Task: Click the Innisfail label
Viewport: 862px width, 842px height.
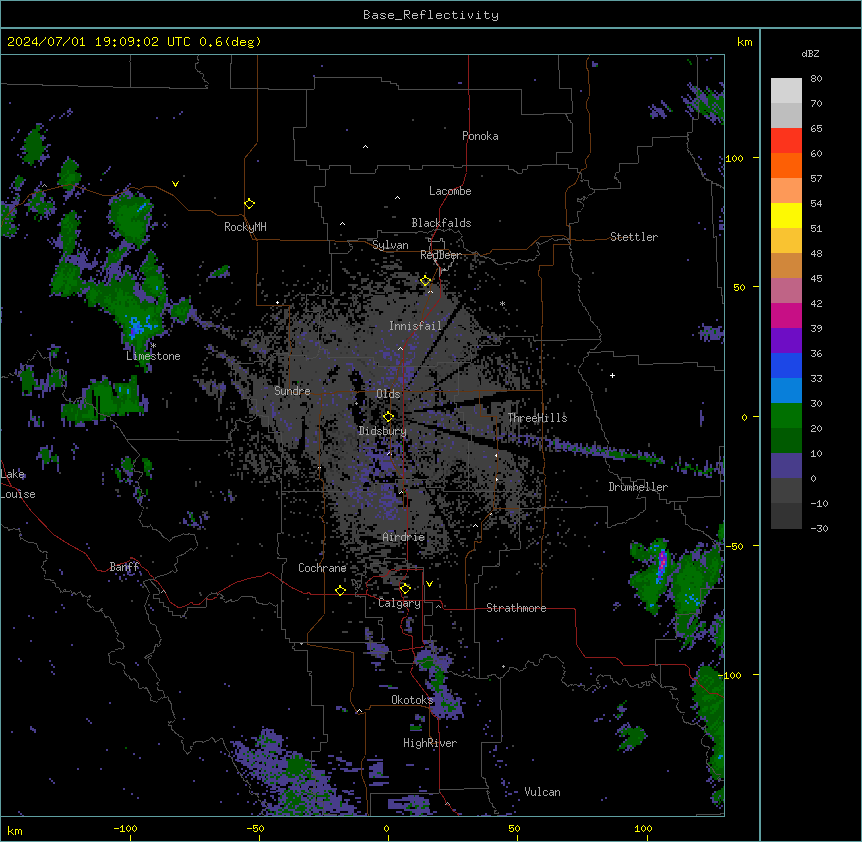Action: (x=415, y=326)
